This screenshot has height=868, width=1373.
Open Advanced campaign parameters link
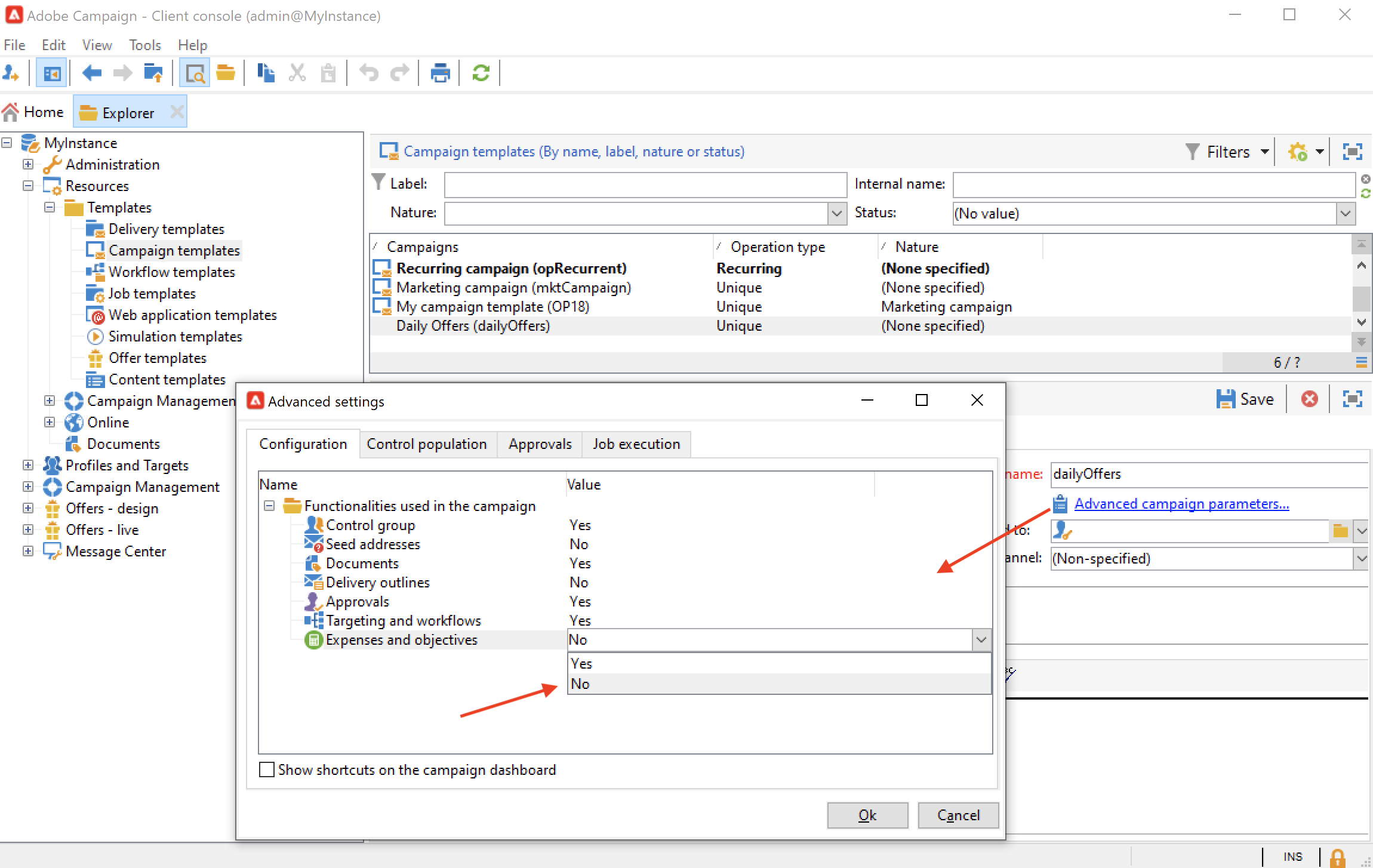point(1181,504)
